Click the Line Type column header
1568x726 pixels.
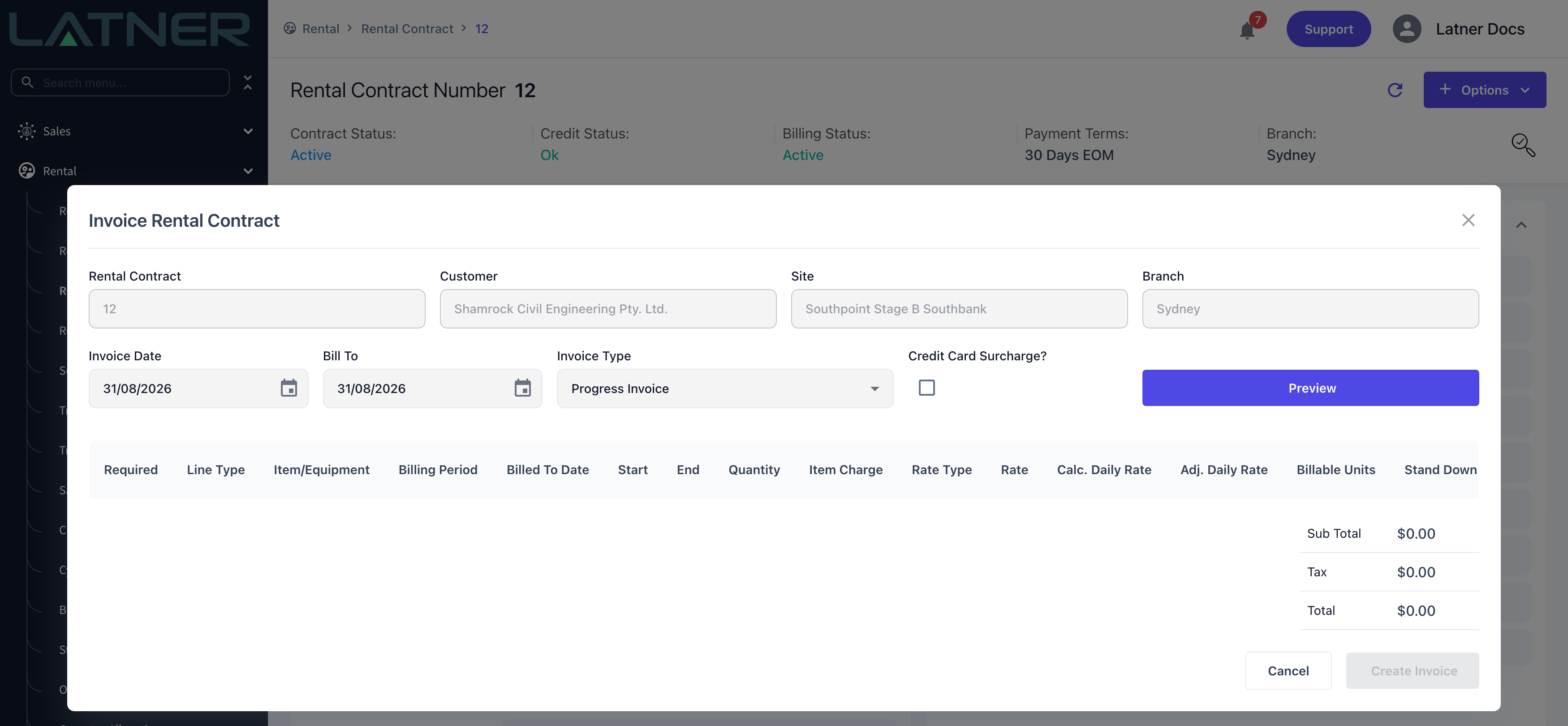coord(215,470)
